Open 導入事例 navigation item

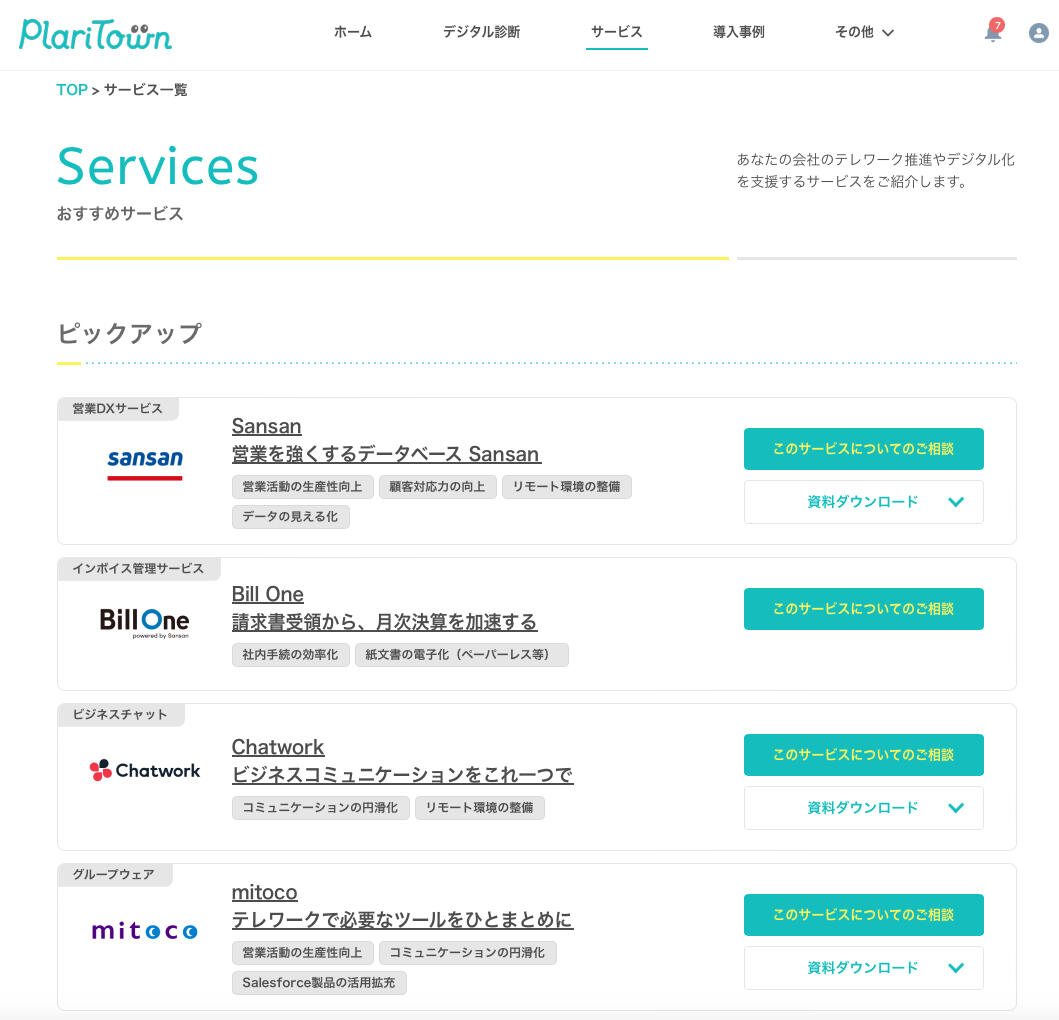[738, 32]
